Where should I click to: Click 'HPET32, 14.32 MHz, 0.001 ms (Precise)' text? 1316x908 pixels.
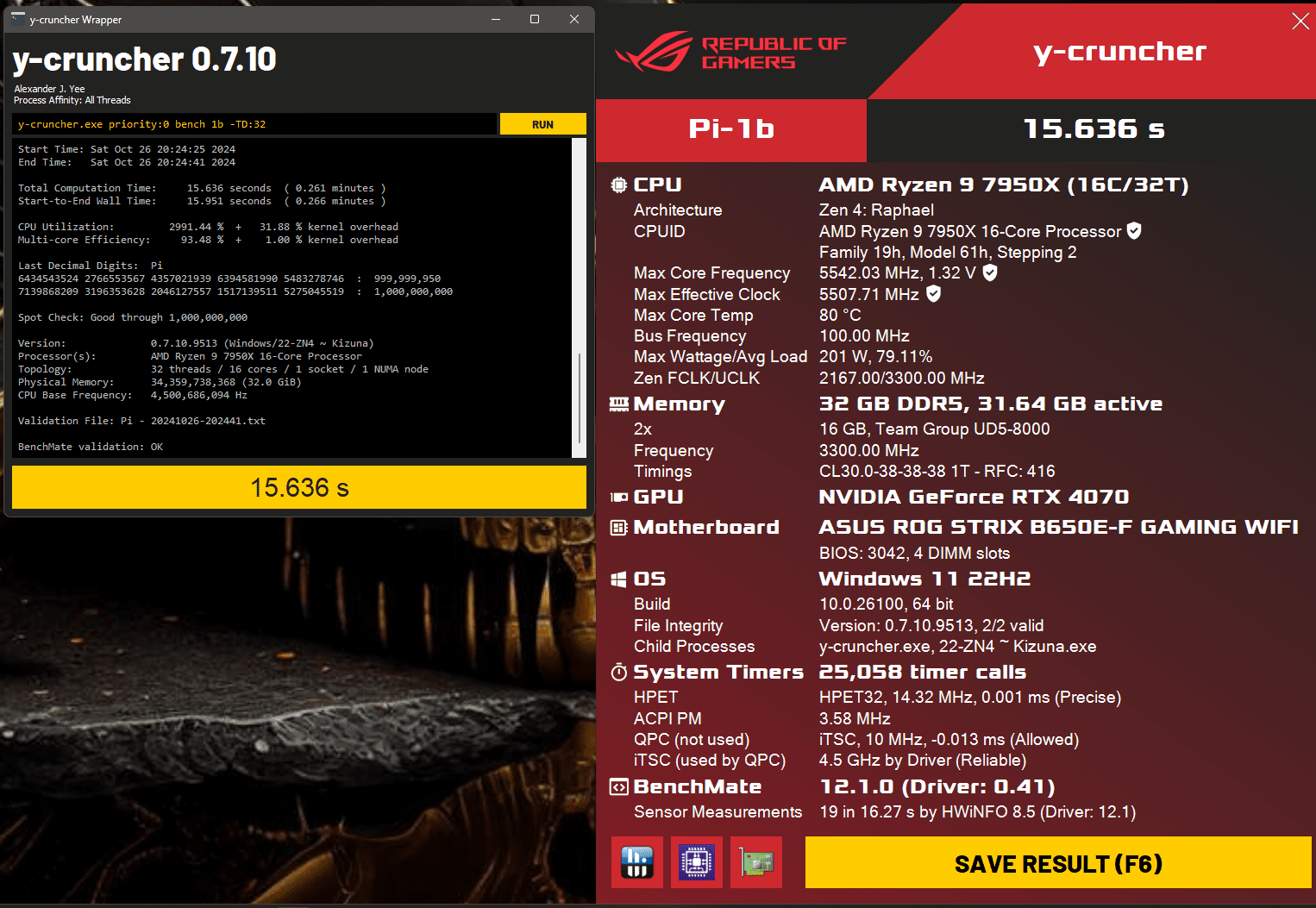[970, 698]
